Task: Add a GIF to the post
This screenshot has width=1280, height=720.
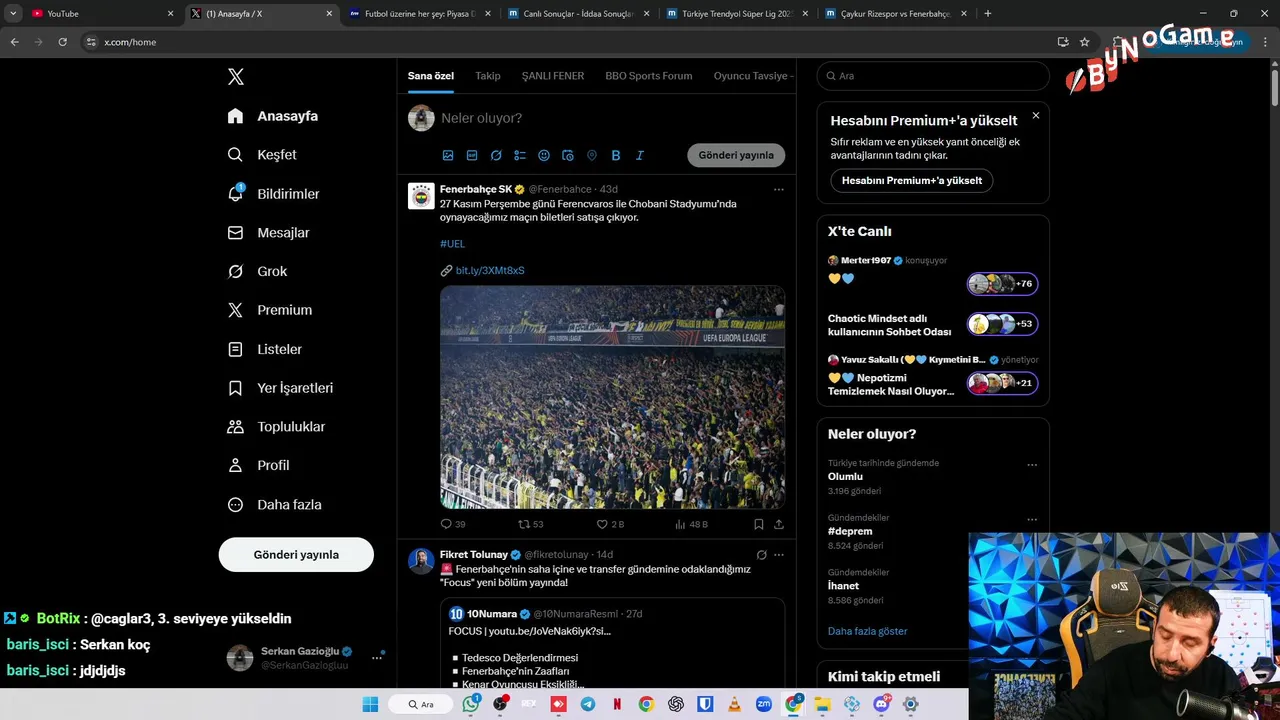Action: coord(472,155)
